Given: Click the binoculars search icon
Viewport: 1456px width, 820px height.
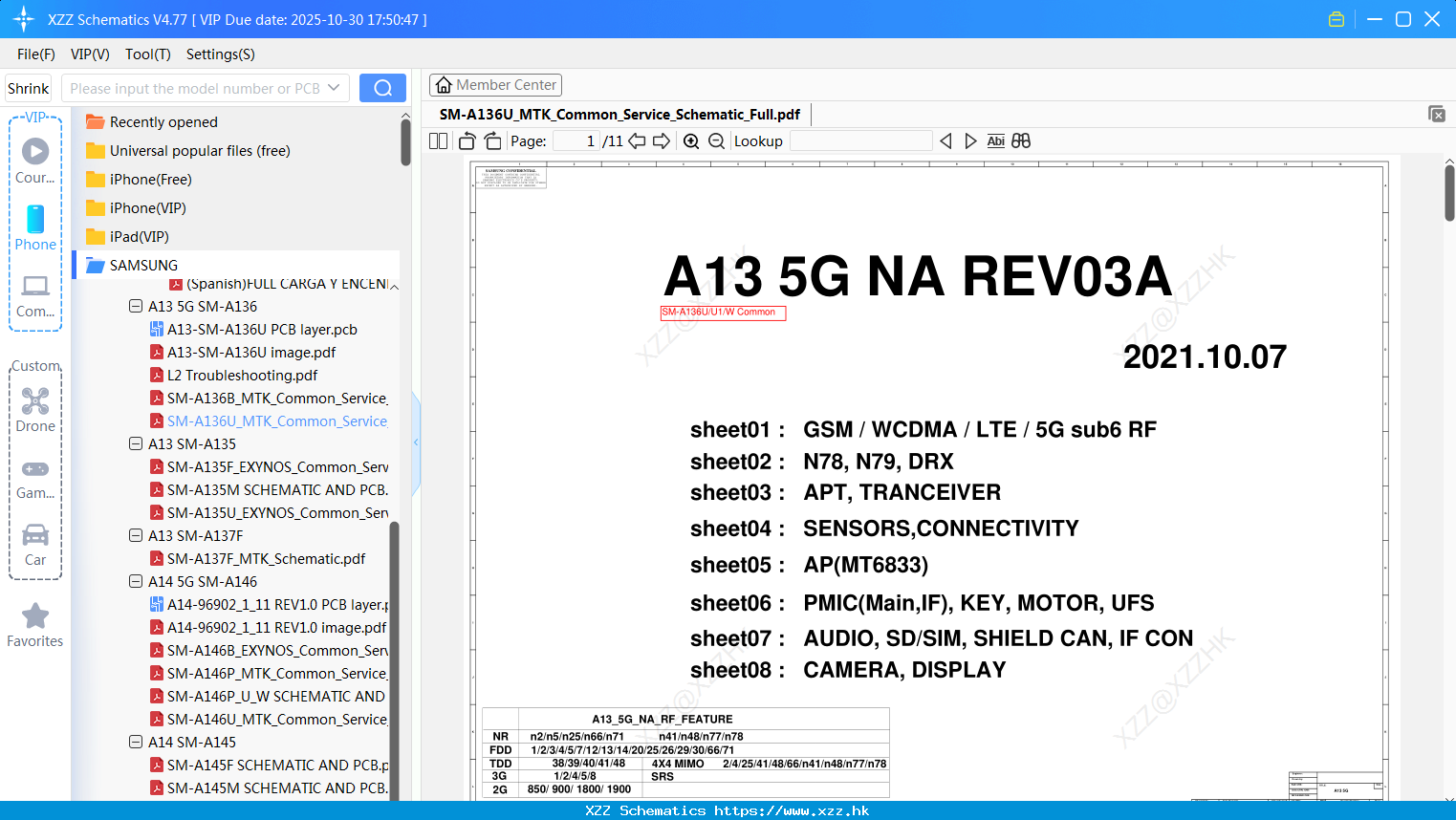Looking at the screenshot, I should pyautogui.click(x=1021, y=141).
